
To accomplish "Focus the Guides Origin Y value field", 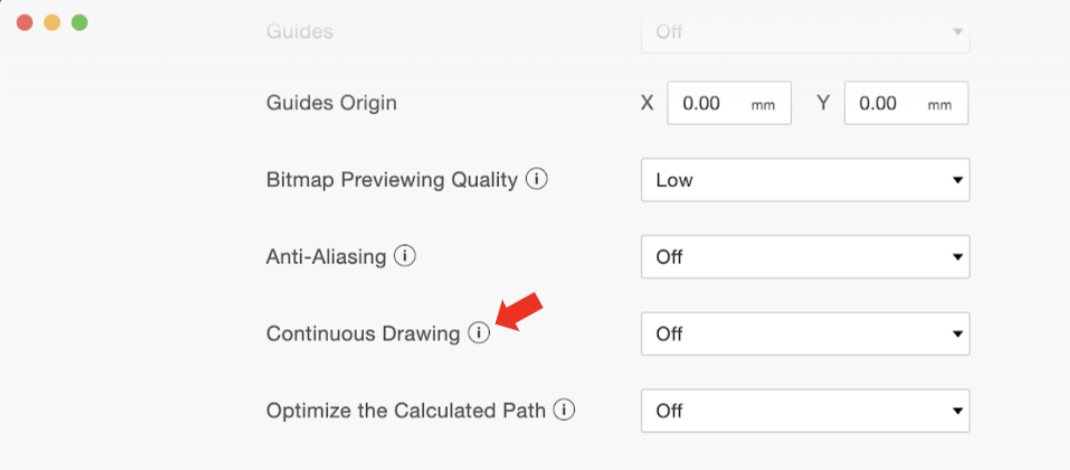I will [906, 103].
